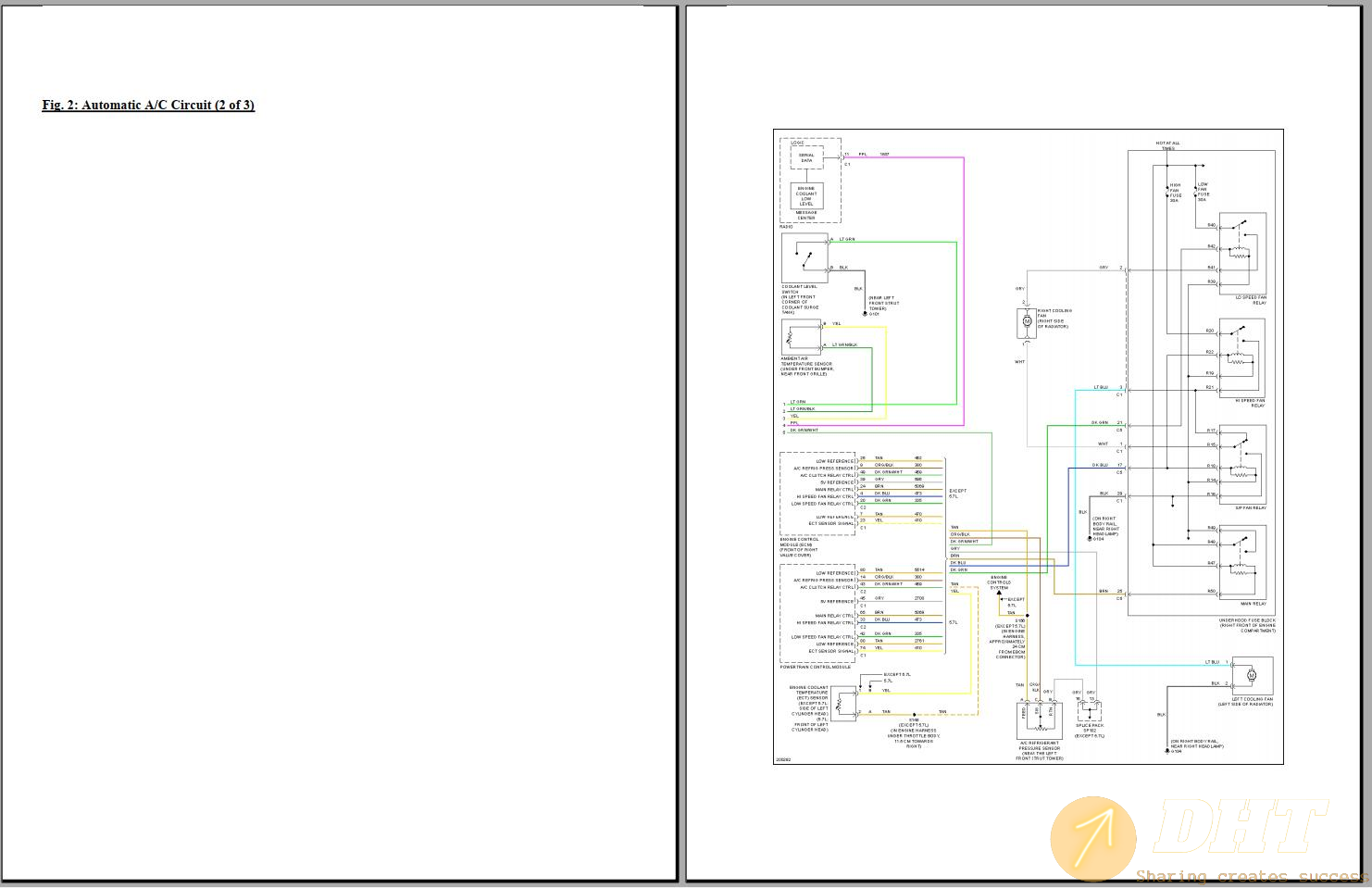Click the 'MESSAGE CENTER' label
1372x888 pixels.
pyautogui.click(x=806, y=216)
